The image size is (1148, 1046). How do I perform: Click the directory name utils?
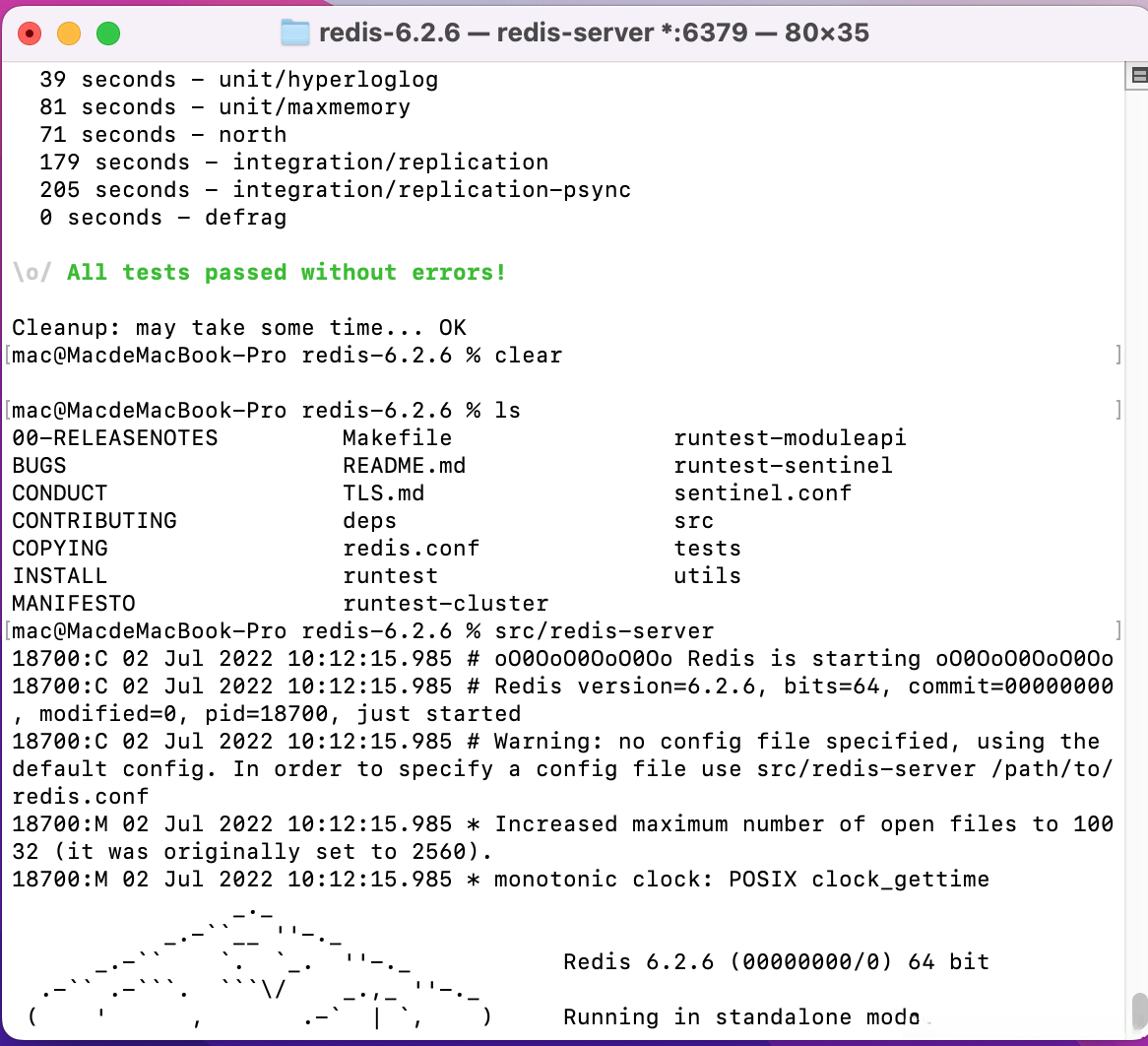pyautogui.click(x=707, y=576)
